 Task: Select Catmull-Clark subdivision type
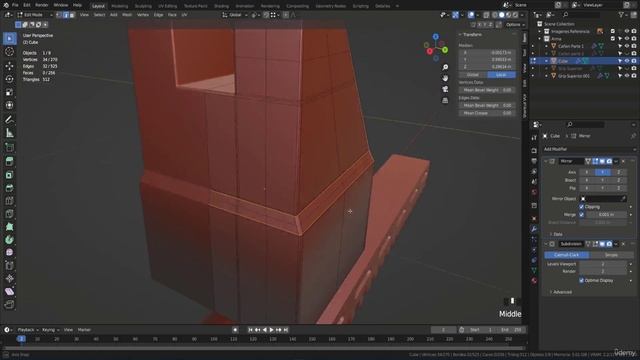567,255
